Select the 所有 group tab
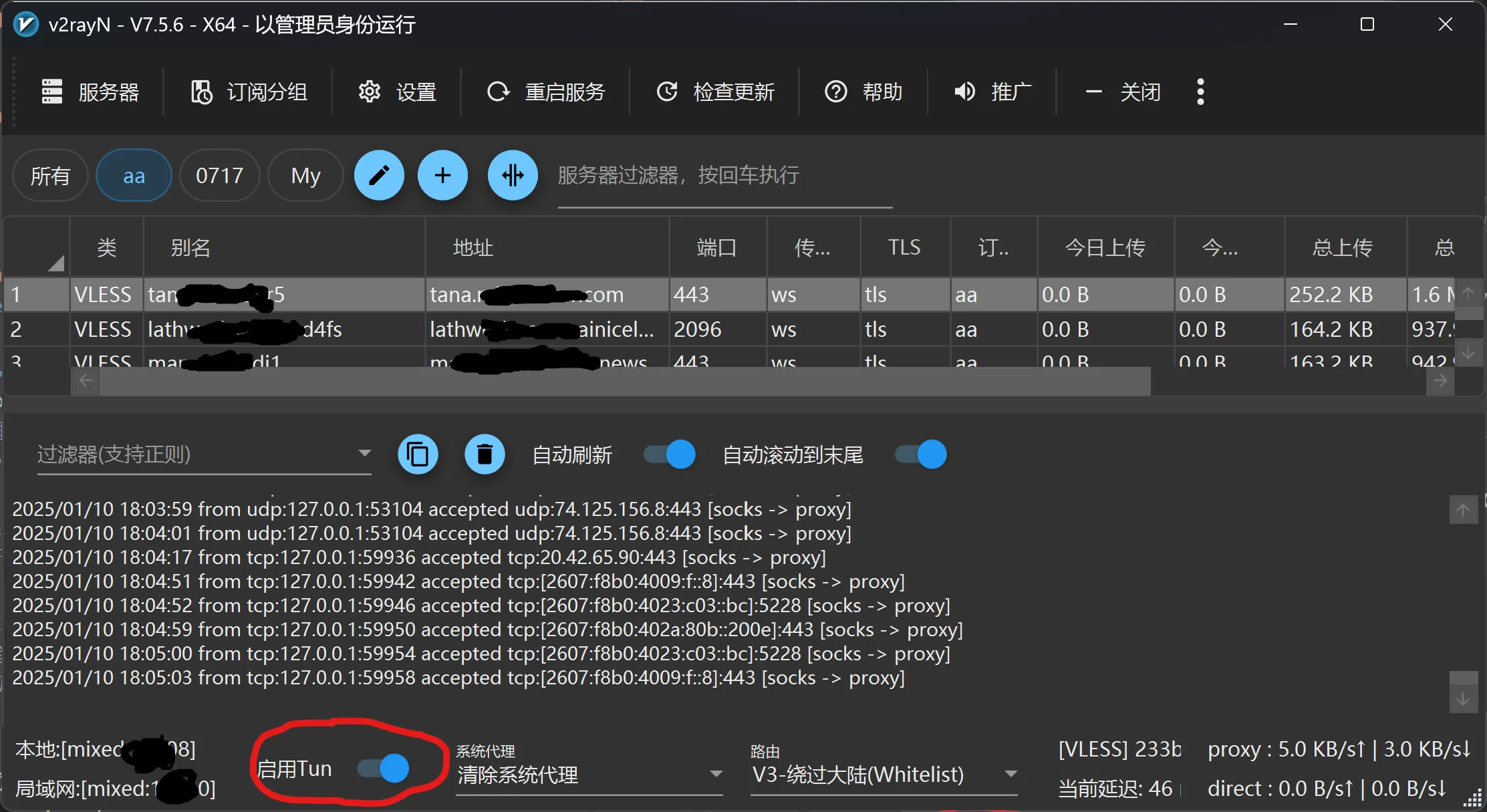The width and height of the screenshot is (1487, 812). 50,176
